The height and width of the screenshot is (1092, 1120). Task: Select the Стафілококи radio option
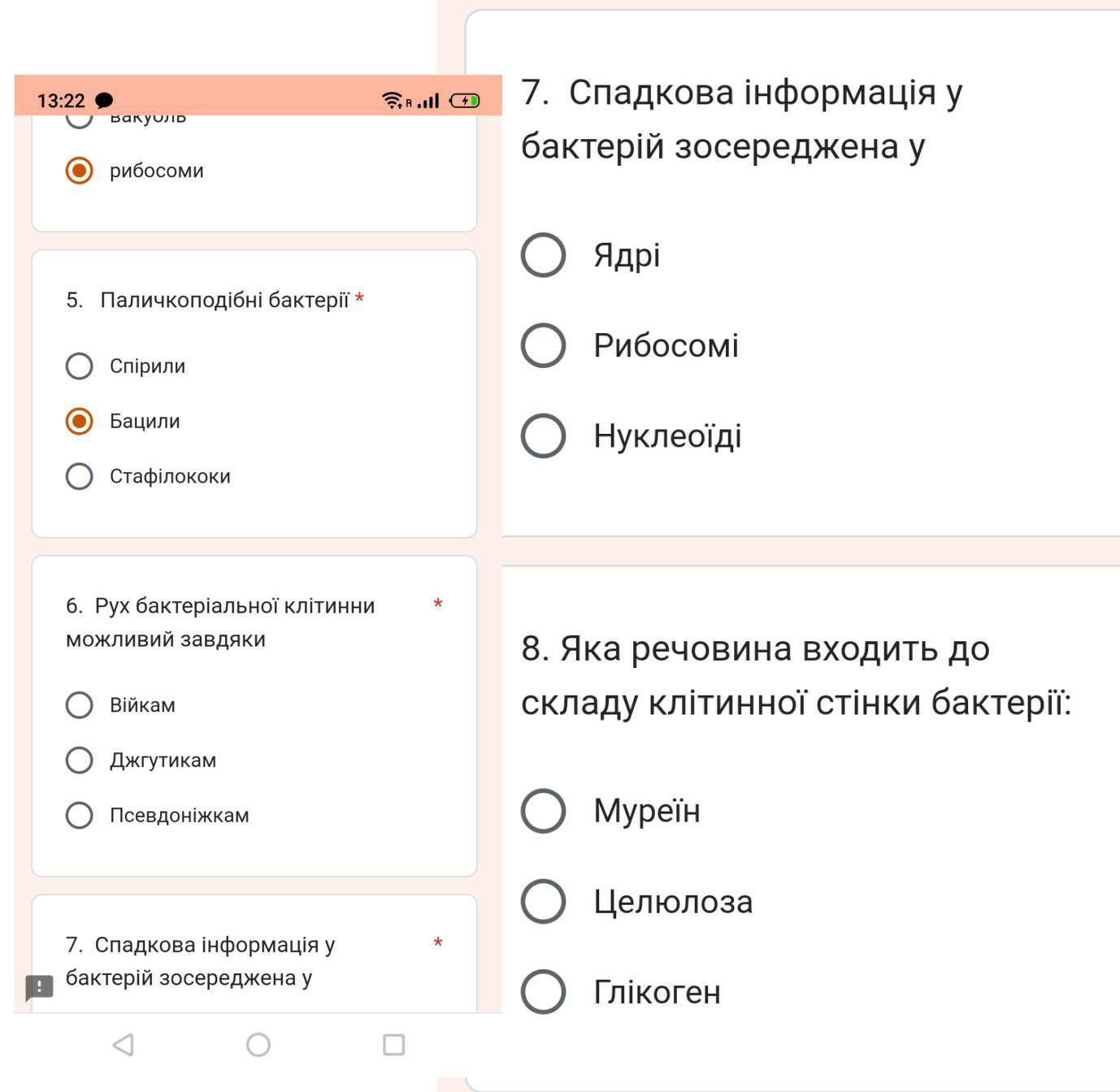79,476
